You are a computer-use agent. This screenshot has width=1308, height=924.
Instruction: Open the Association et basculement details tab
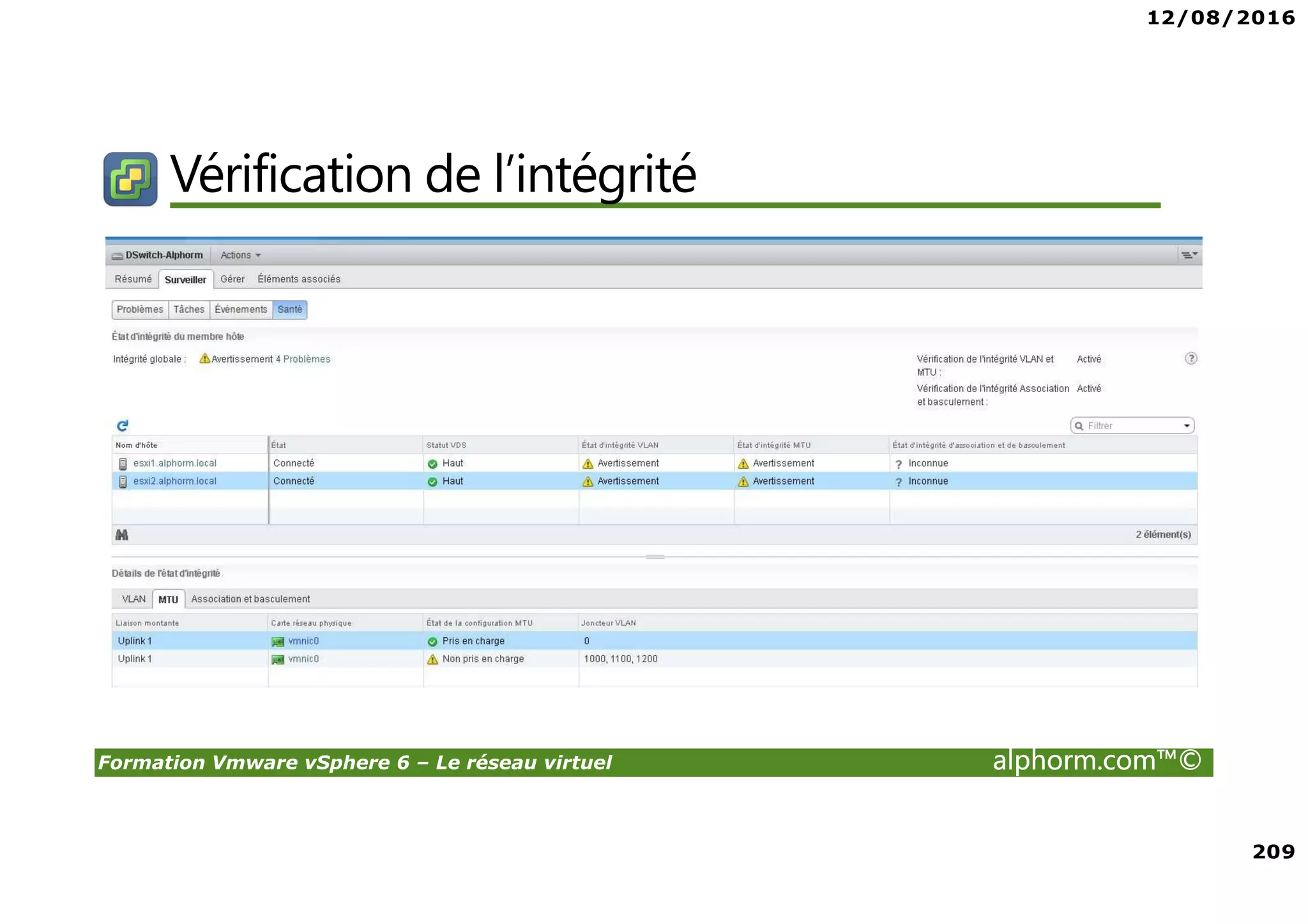(x=250, y=599)
